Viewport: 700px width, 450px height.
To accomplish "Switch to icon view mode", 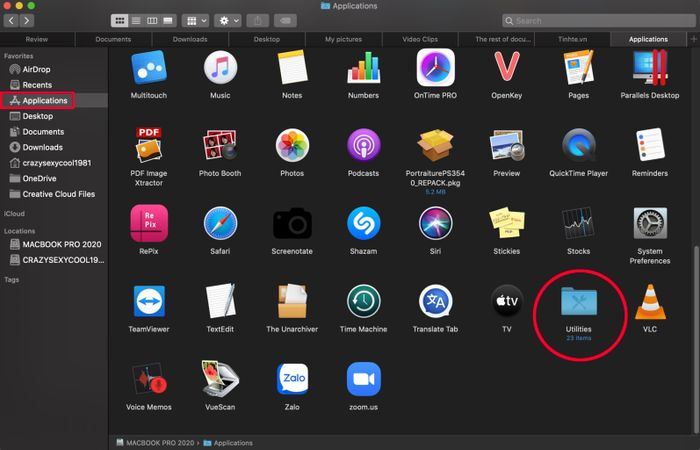I will pyautogui.click(x=120, y=21).
